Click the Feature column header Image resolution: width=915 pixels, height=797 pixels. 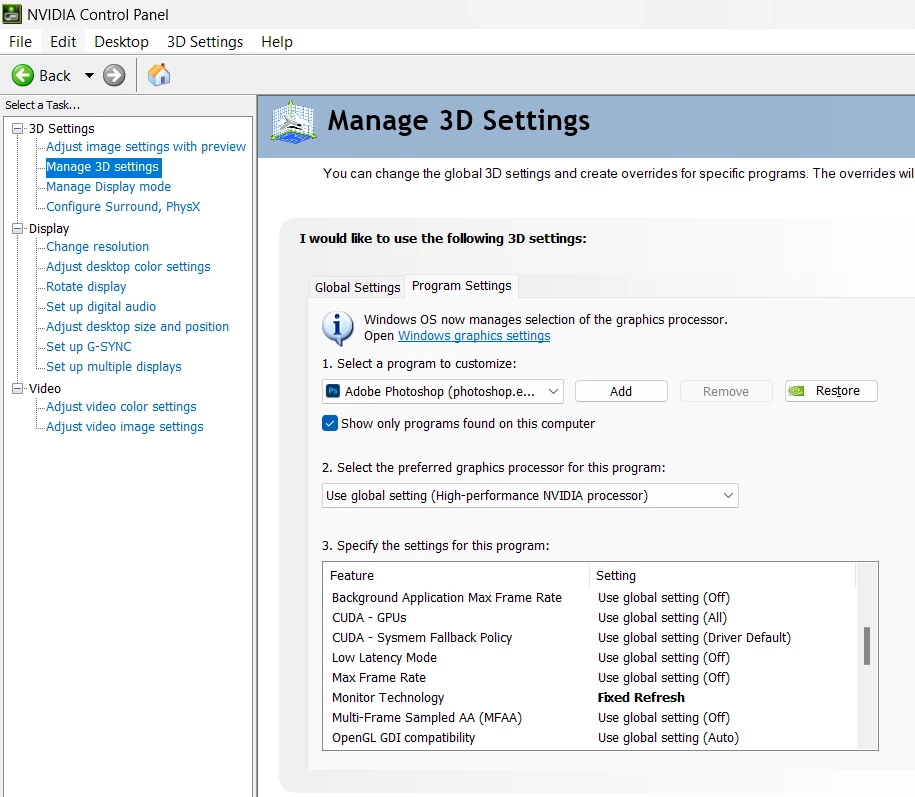point(456,575)
